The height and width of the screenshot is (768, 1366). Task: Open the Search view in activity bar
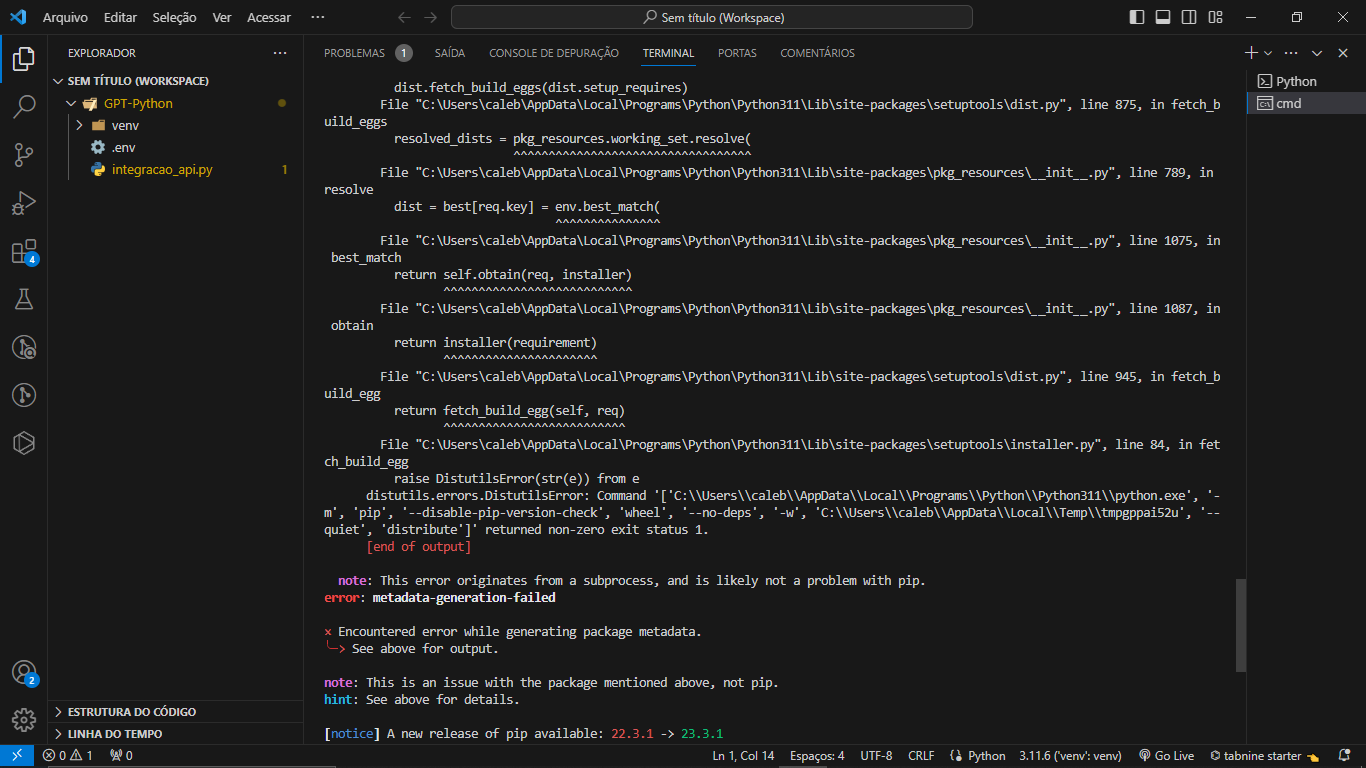click(24, 106)
